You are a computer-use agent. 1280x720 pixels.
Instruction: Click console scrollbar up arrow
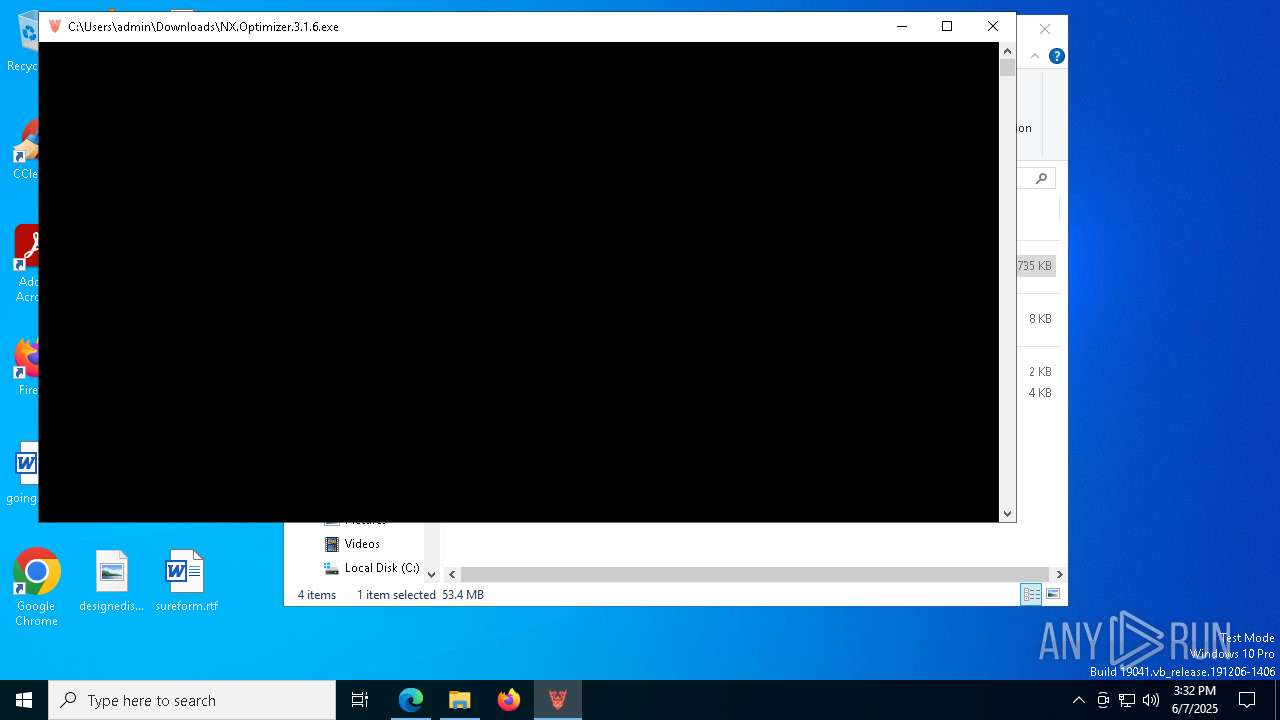click(1007, 51)
